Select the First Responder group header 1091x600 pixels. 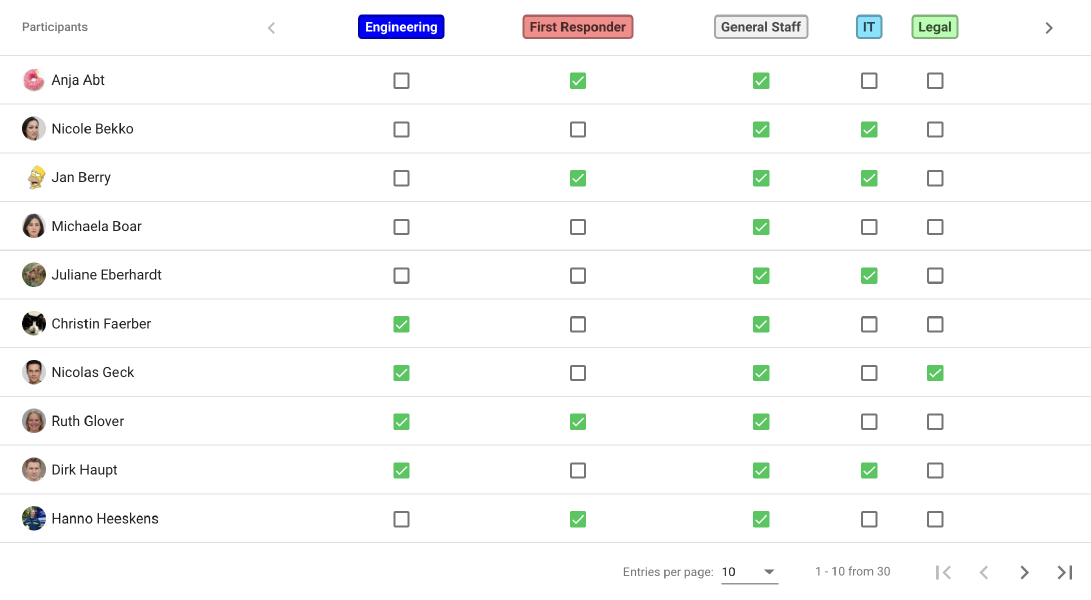[577, 26]
